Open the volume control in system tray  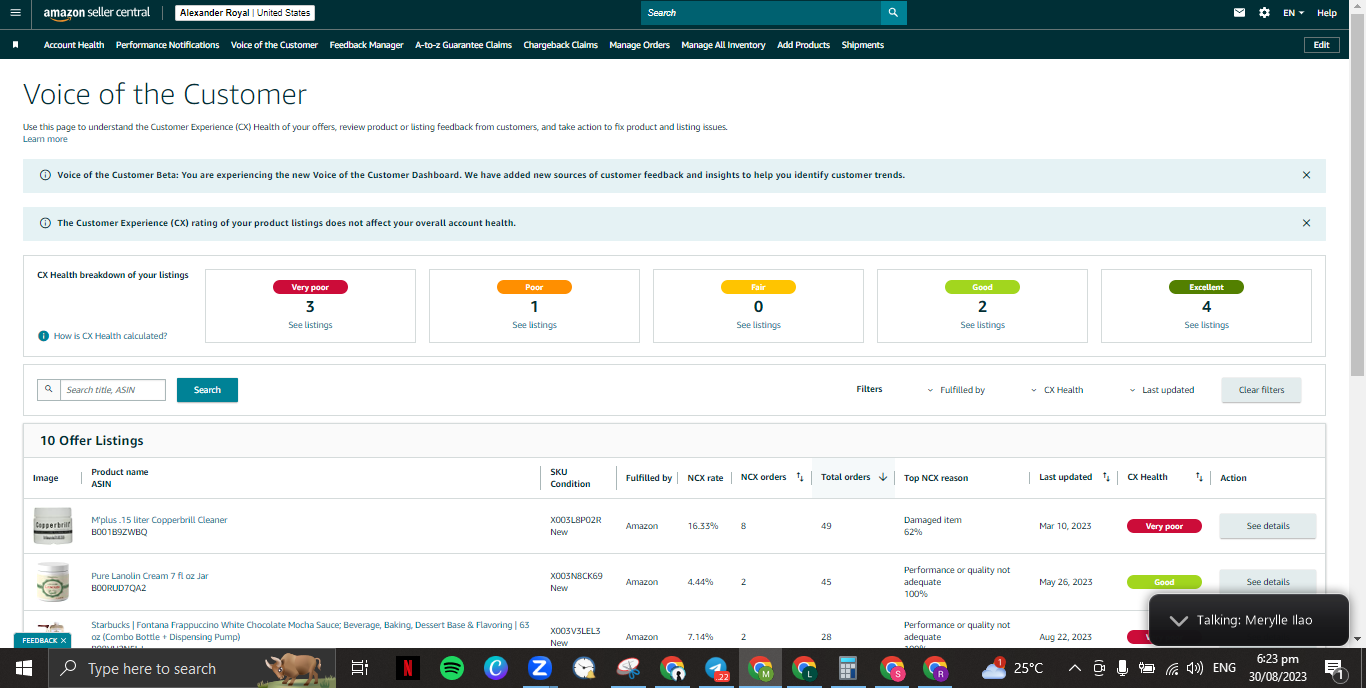1195,668
